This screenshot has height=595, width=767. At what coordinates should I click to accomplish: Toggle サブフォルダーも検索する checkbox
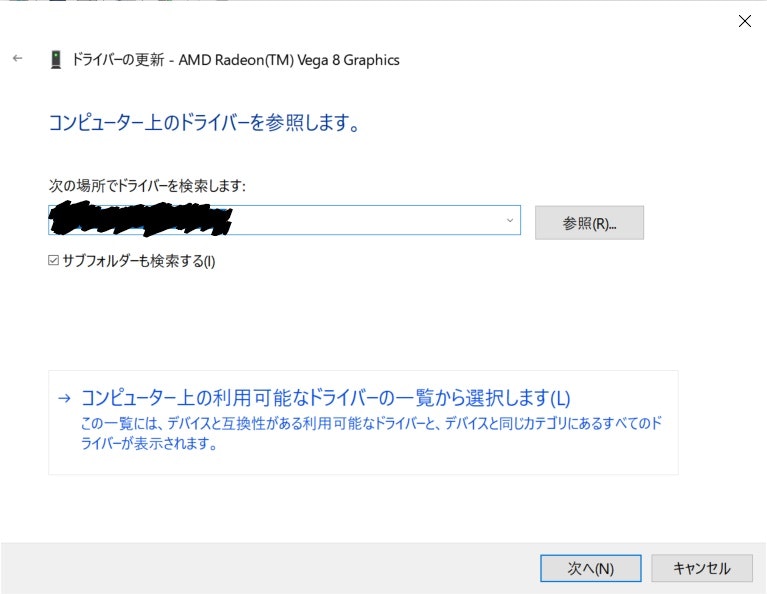coord(53,260)
